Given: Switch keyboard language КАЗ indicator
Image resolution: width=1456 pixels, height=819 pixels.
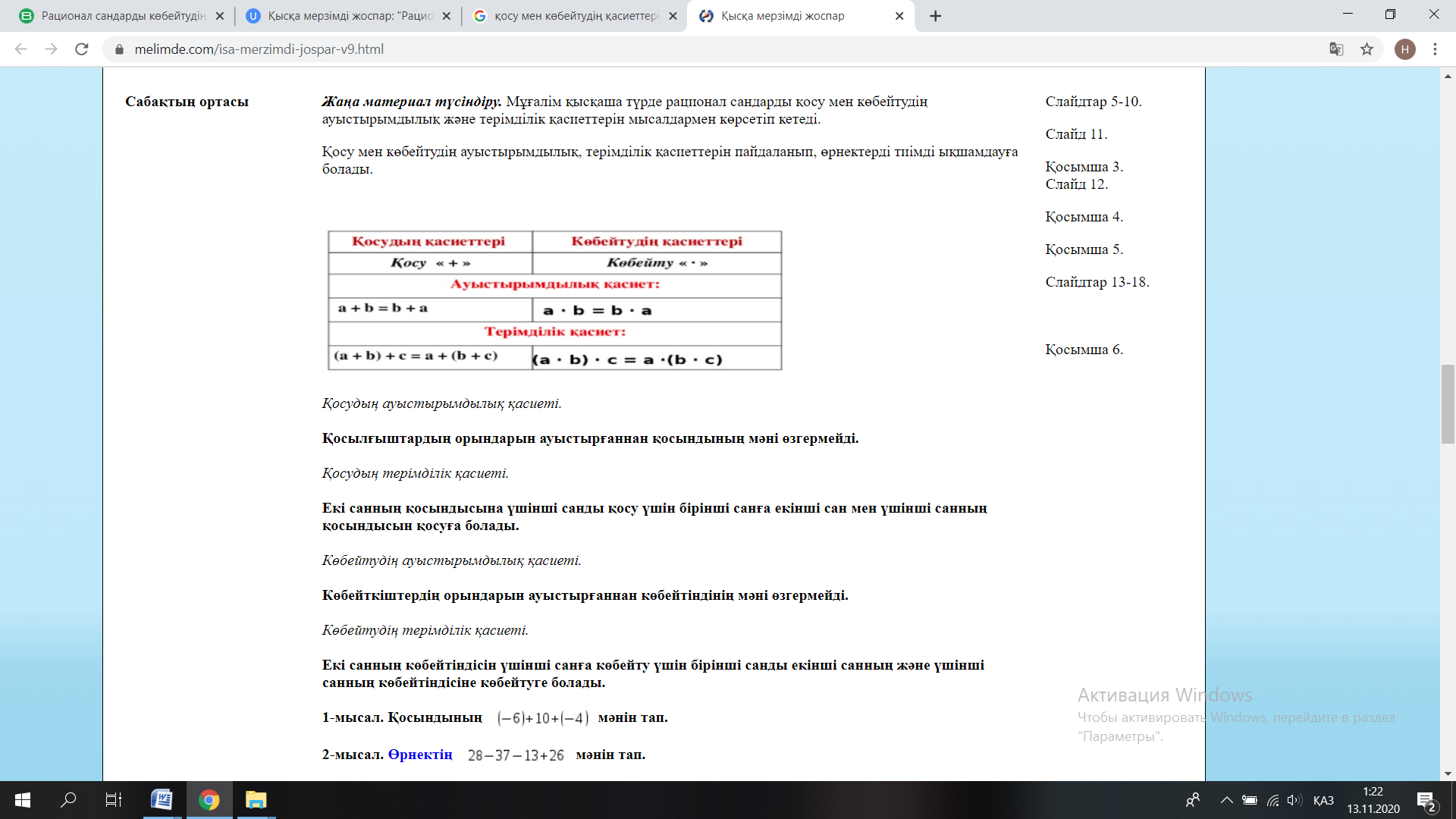Looking at the screenshot, I should point(1323,801).
